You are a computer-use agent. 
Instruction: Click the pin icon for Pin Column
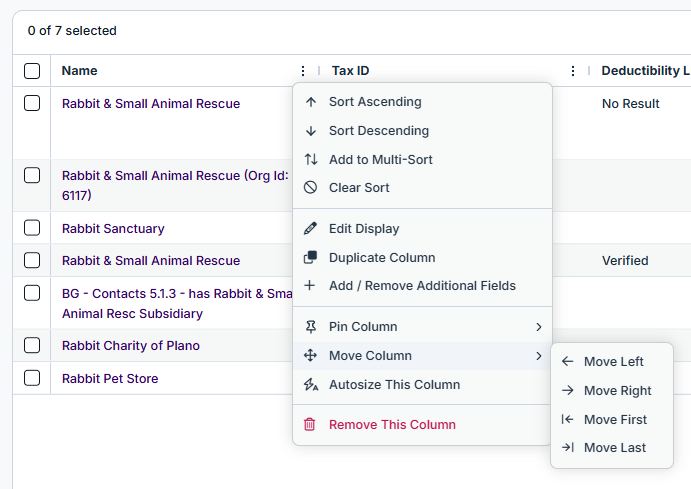tap(310, 326)
